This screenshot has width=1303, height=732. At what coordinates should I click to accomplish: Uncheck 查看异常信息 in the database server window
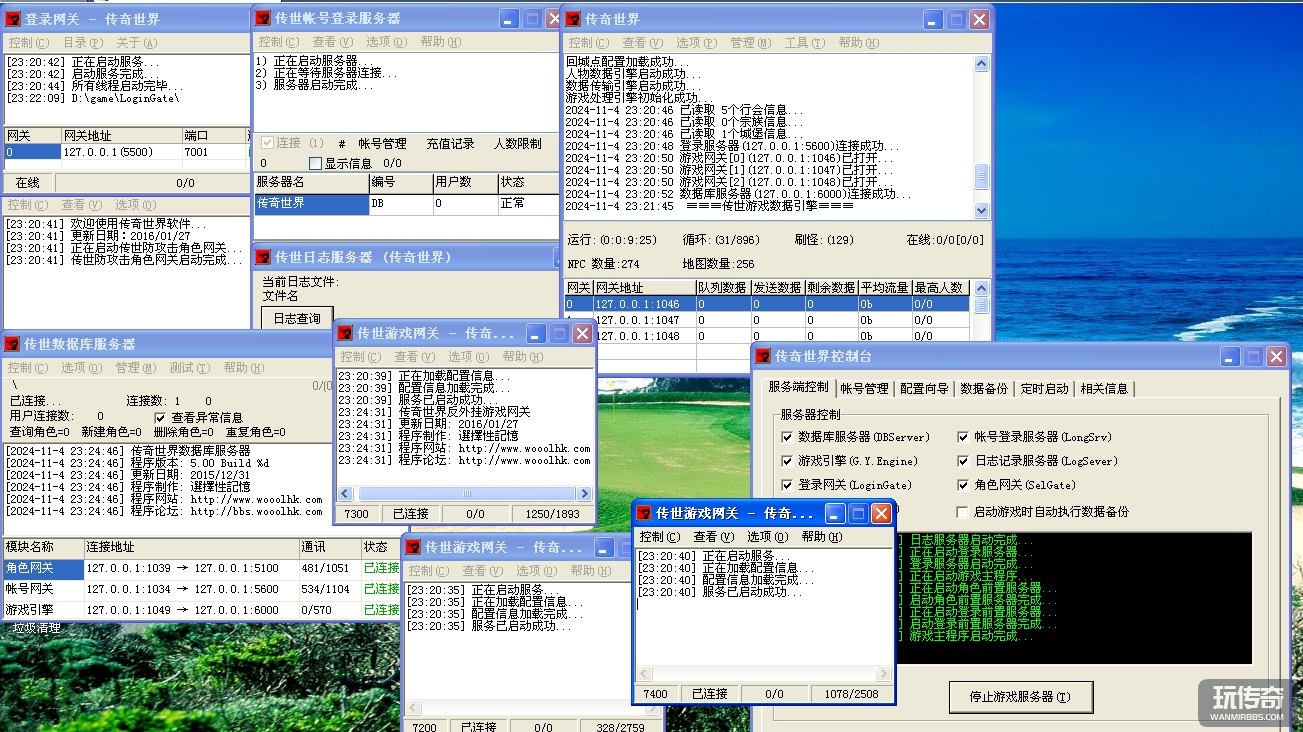click(x=160, y=417)
